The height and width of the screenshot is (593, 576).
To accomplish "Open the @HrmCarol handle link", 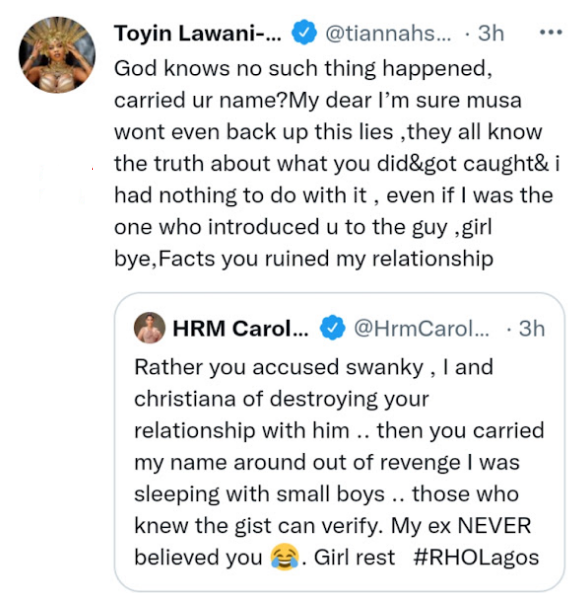I will pos(421,328).
